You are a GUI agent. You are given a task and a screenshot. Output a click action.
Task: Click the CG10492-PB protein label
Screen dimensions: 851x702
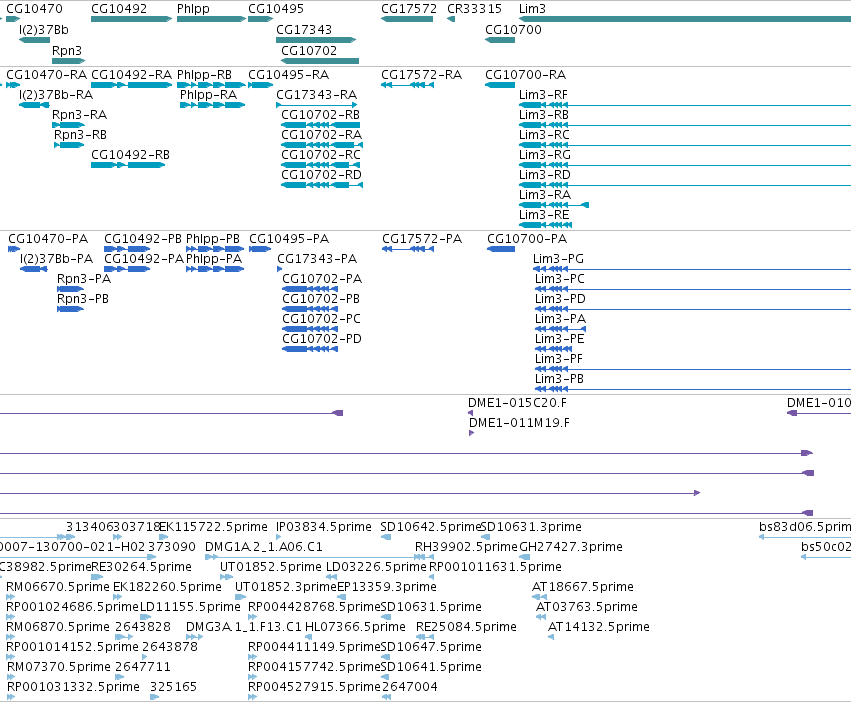143,239
